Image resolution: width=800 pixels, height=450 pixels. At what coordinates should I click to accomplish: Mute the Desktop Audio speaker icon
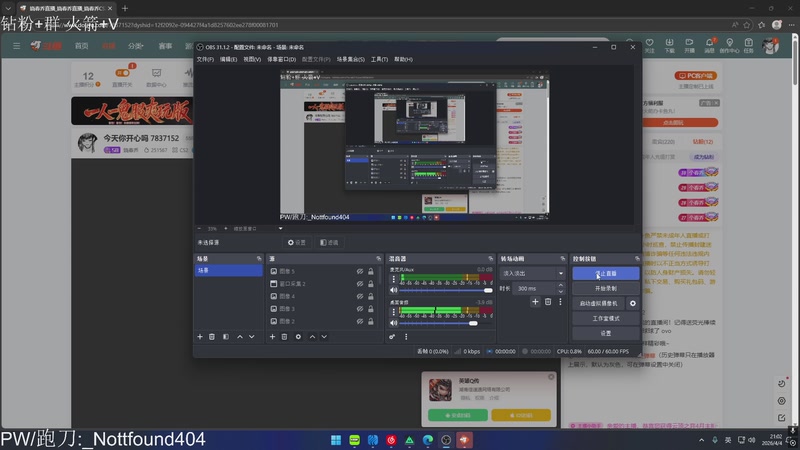393,323
